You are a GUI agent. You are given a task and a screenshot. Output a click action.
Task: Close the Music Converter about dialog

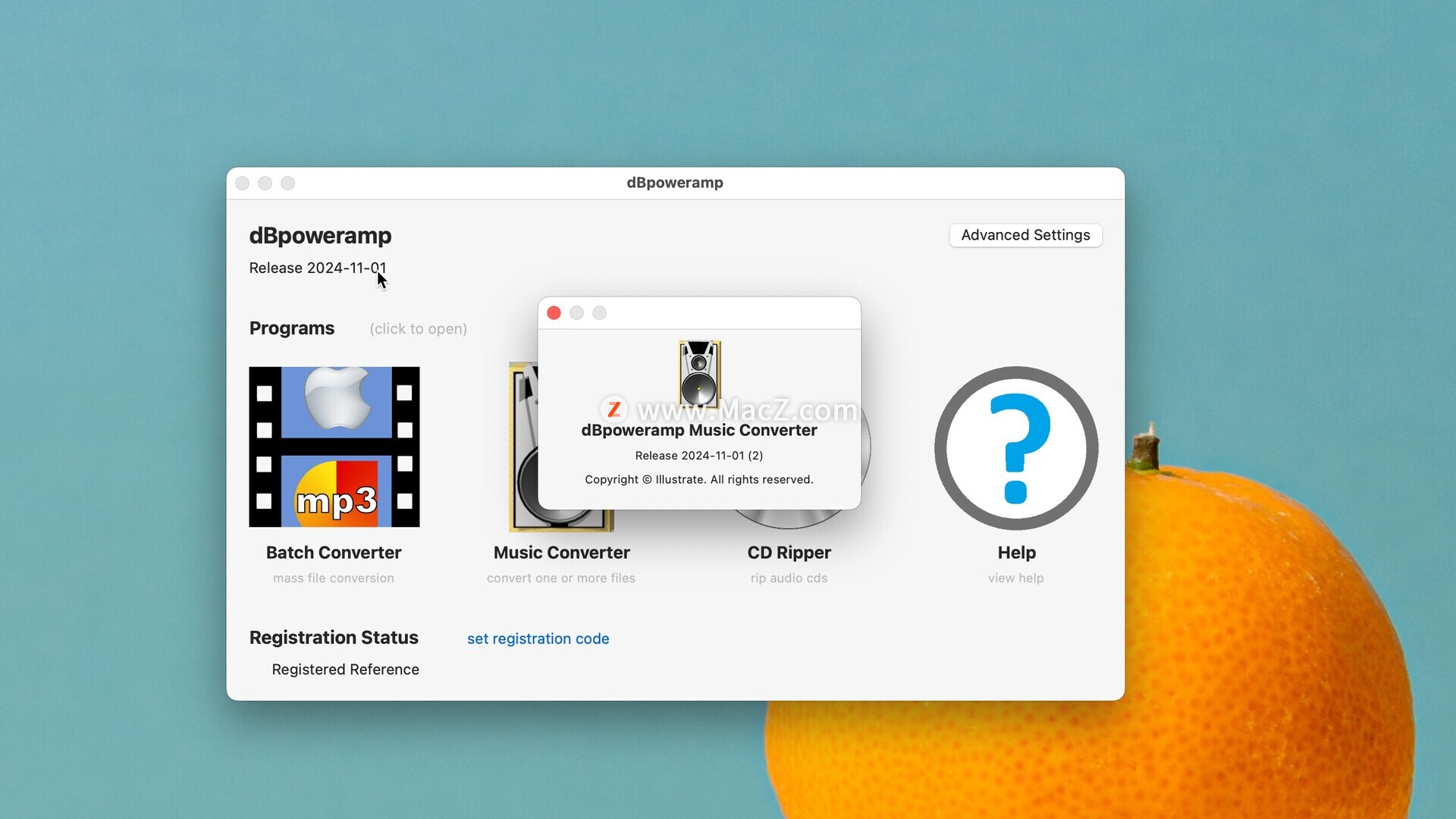coord(554,313)
